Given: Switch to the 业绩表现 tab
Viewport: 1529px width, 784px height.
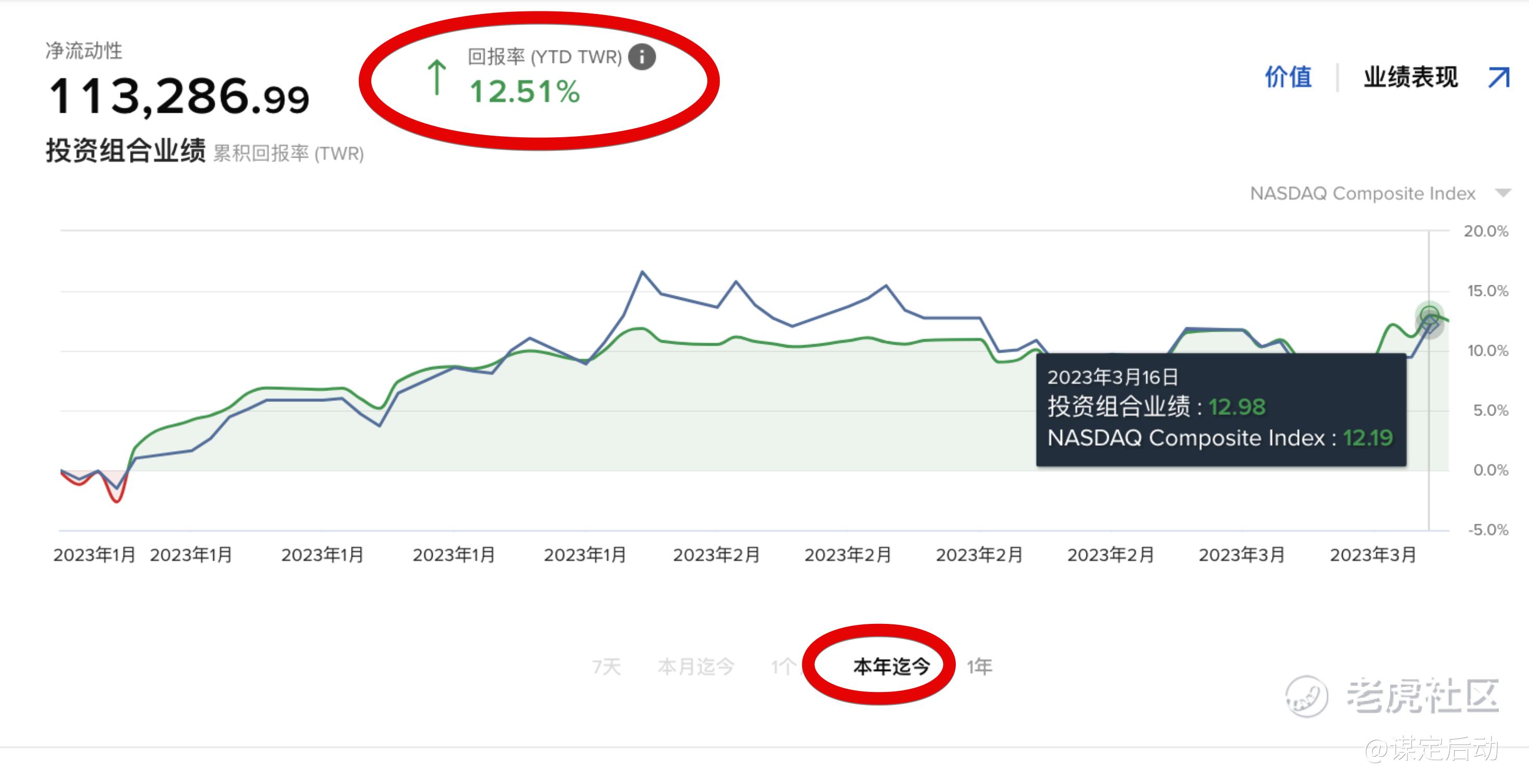Looking at the screenshot, I should click(1410, 78).
